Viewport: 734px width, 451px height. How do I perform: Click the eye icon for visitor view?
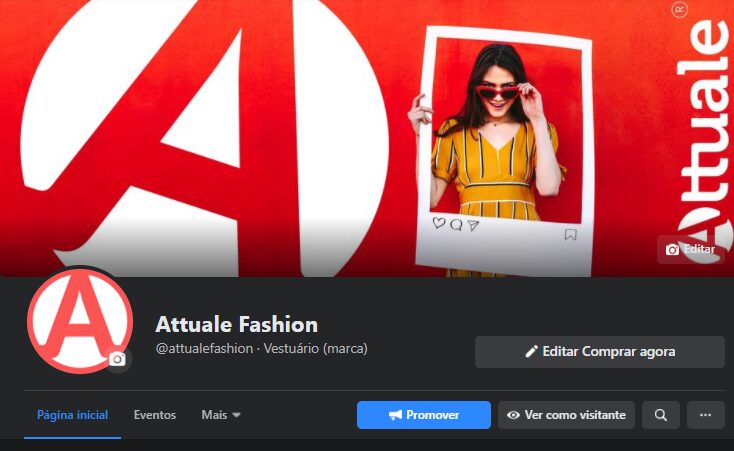coord(513,415)
